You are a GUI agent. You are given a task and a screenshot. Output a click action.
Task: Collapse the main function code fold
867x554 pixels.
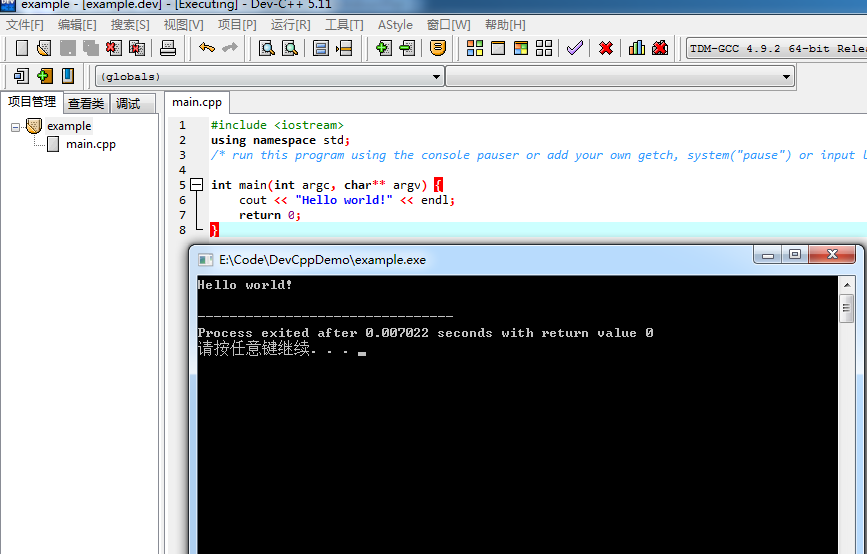[196, 185]
